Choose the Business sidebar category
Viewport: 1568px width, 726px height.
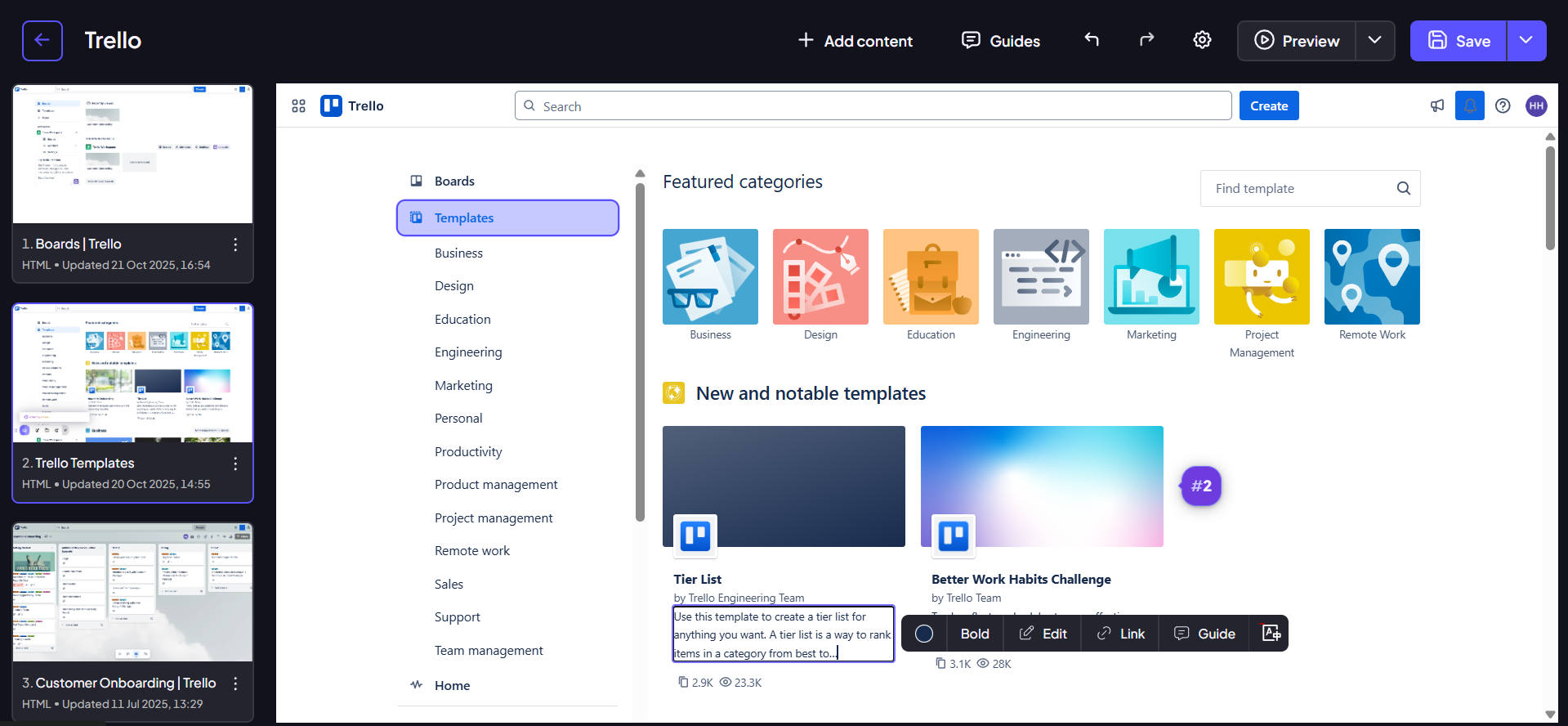[458, 253]
